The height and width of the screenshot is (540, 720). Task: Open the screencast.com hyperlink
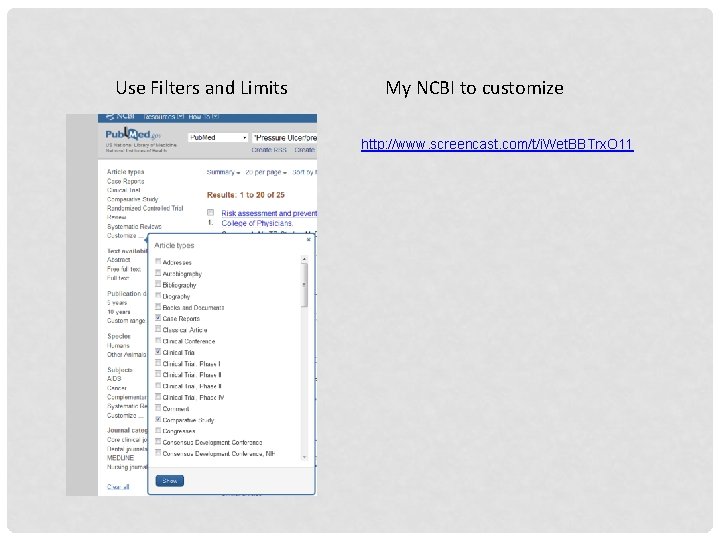[497, 144]
